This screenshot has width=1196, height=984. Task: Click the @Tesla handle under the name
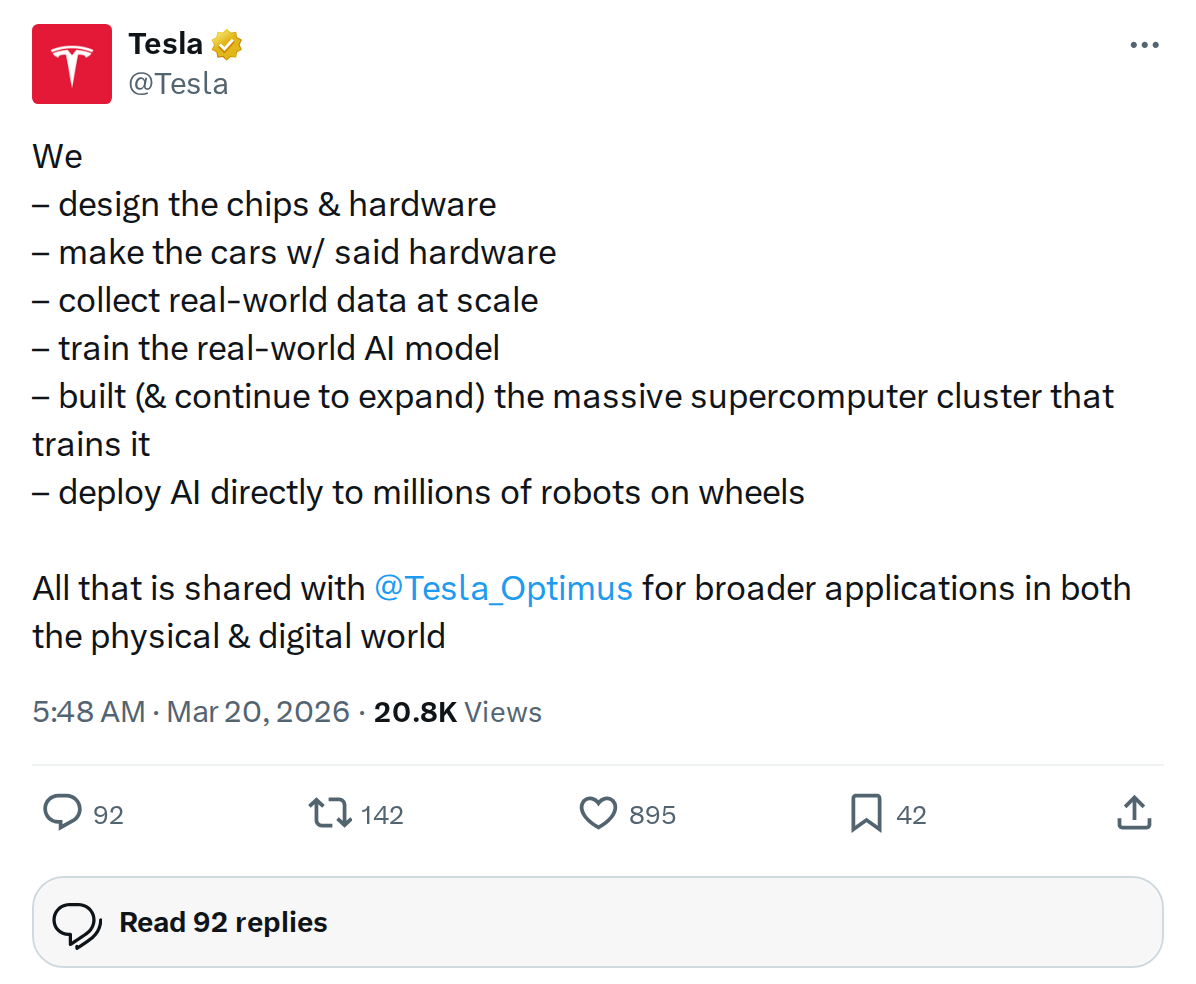pos(176,83)
